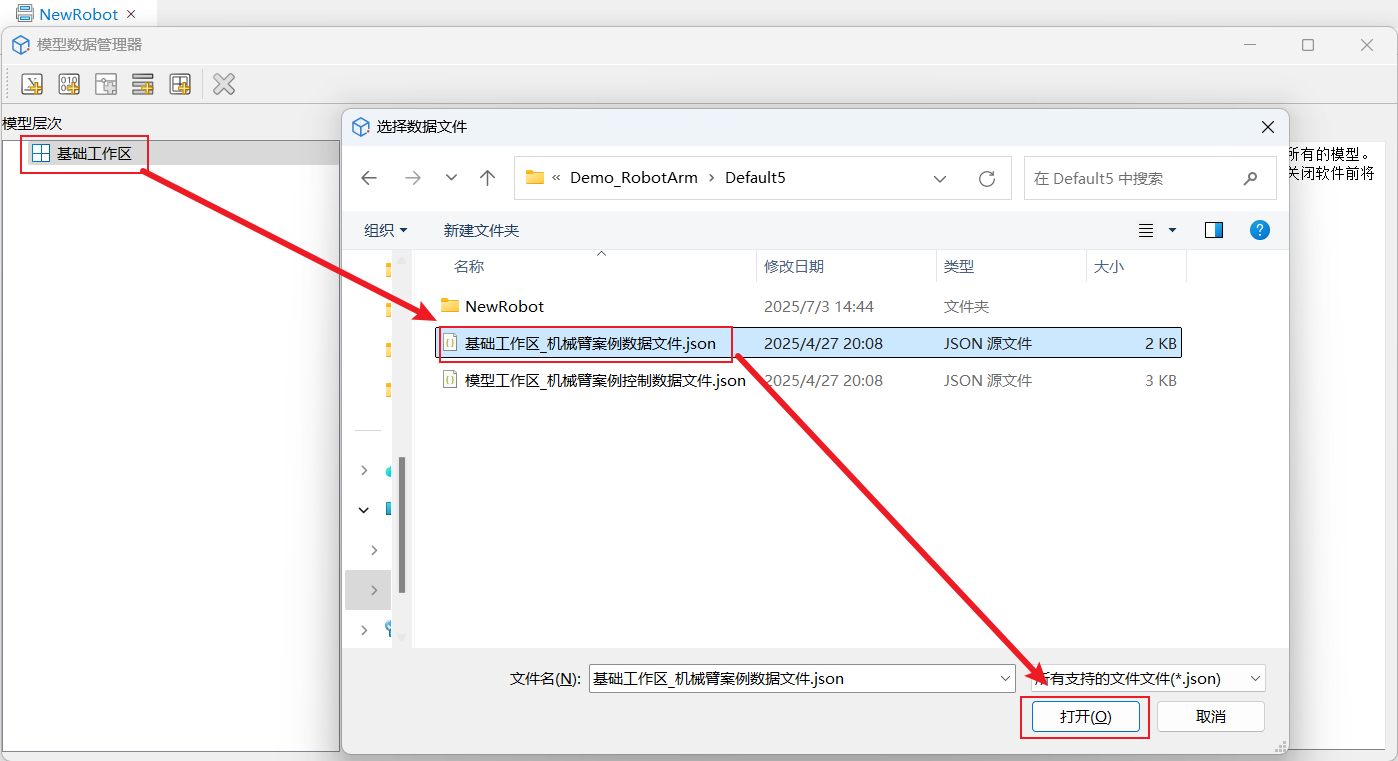Click the add binary data icon

click(x=69, y=84)
